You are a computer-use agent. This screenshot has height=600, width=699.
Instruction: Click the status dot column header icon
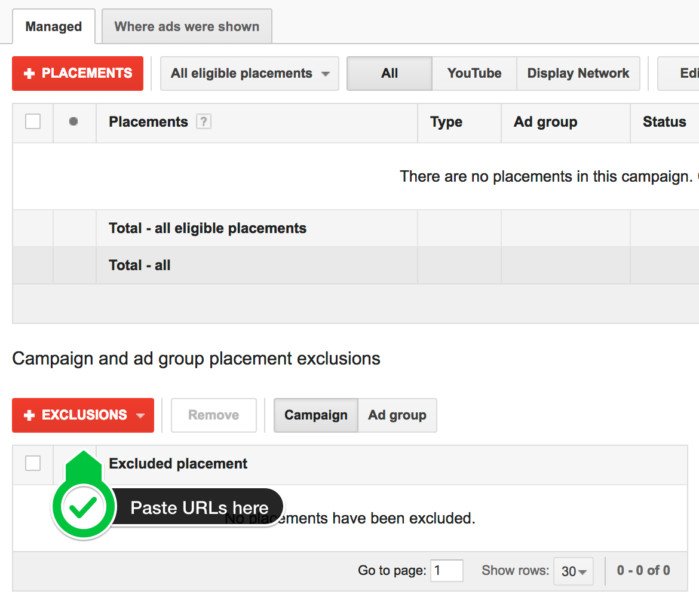click(73, 122)
